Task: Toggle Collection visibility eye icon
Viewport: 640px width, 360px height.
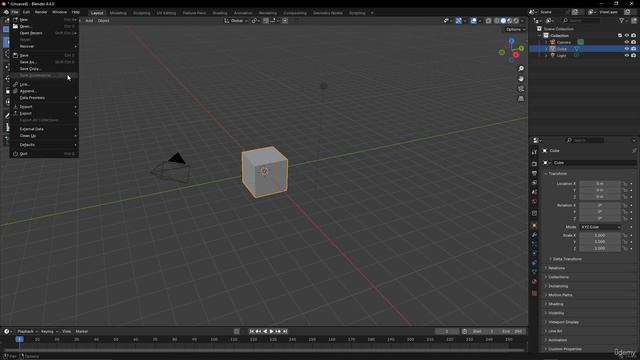Action: (x=627, y=36)
